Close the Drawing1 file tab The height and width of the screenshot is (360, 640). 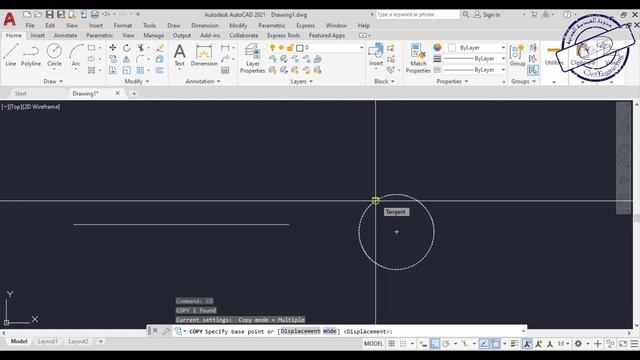pyautogui.click(x=118, y=93)
